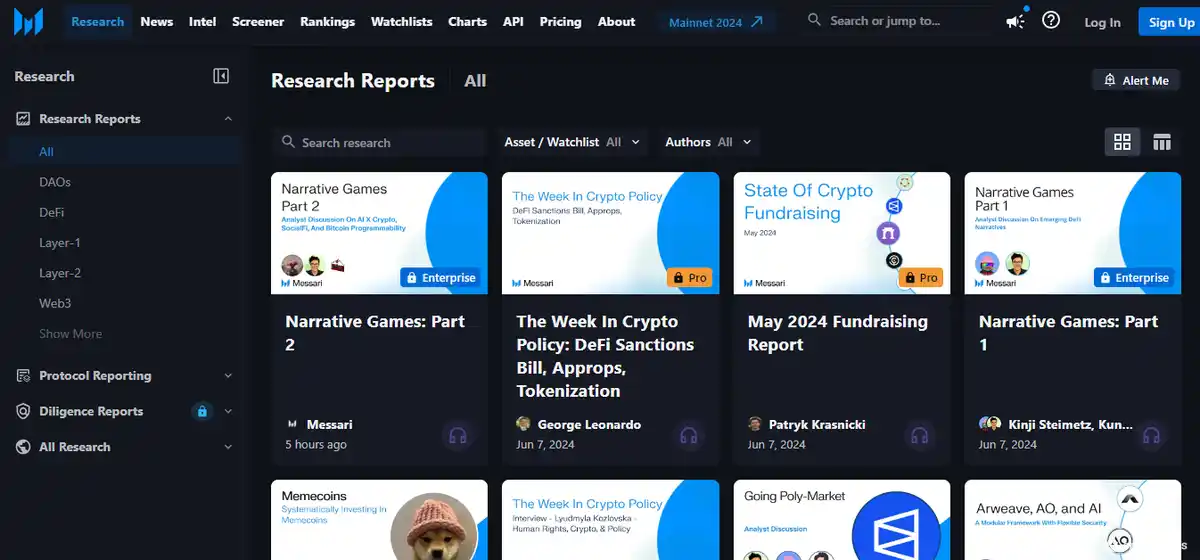Image resolution: width=1200 pixels, height=560 pixels.
Task: Click the Messari logo icon
Action: [x=27, y=21]
